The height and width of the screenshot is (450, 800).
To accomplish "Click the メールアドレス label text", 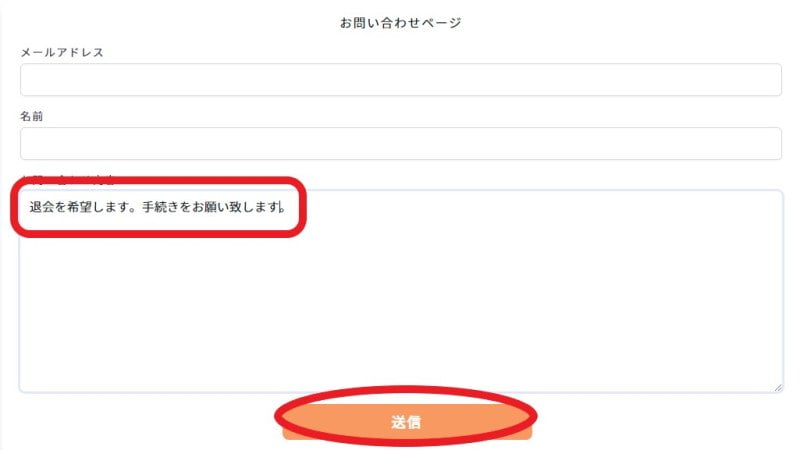I will [62, 52].
